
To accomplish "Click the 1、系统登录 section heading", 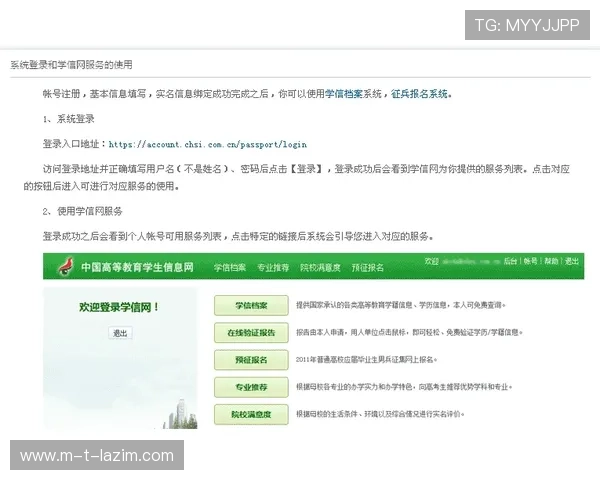I will 68,119.
